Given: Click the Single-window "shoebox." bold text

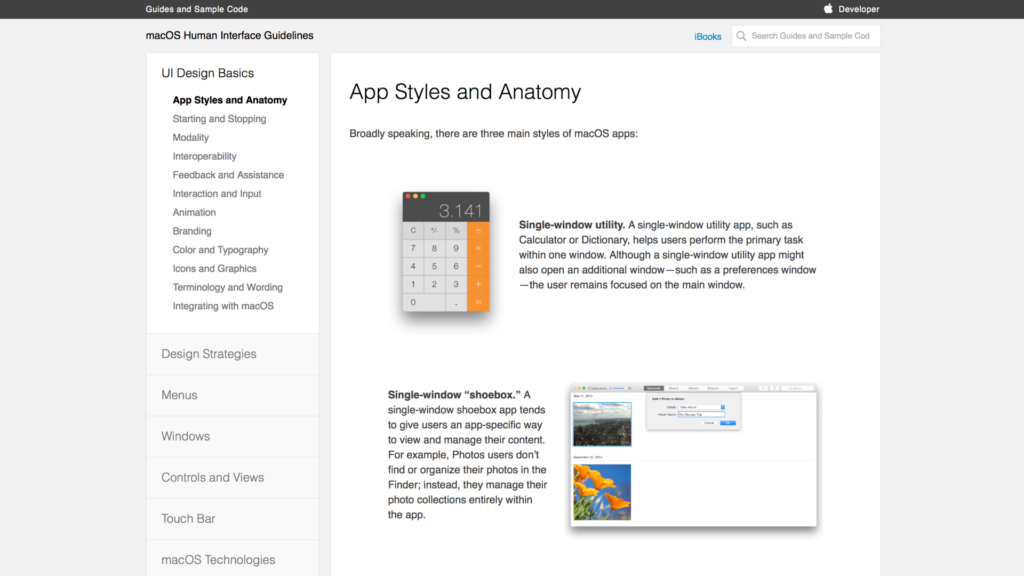Looking at the screenshot, I should (x=455, y=395).
